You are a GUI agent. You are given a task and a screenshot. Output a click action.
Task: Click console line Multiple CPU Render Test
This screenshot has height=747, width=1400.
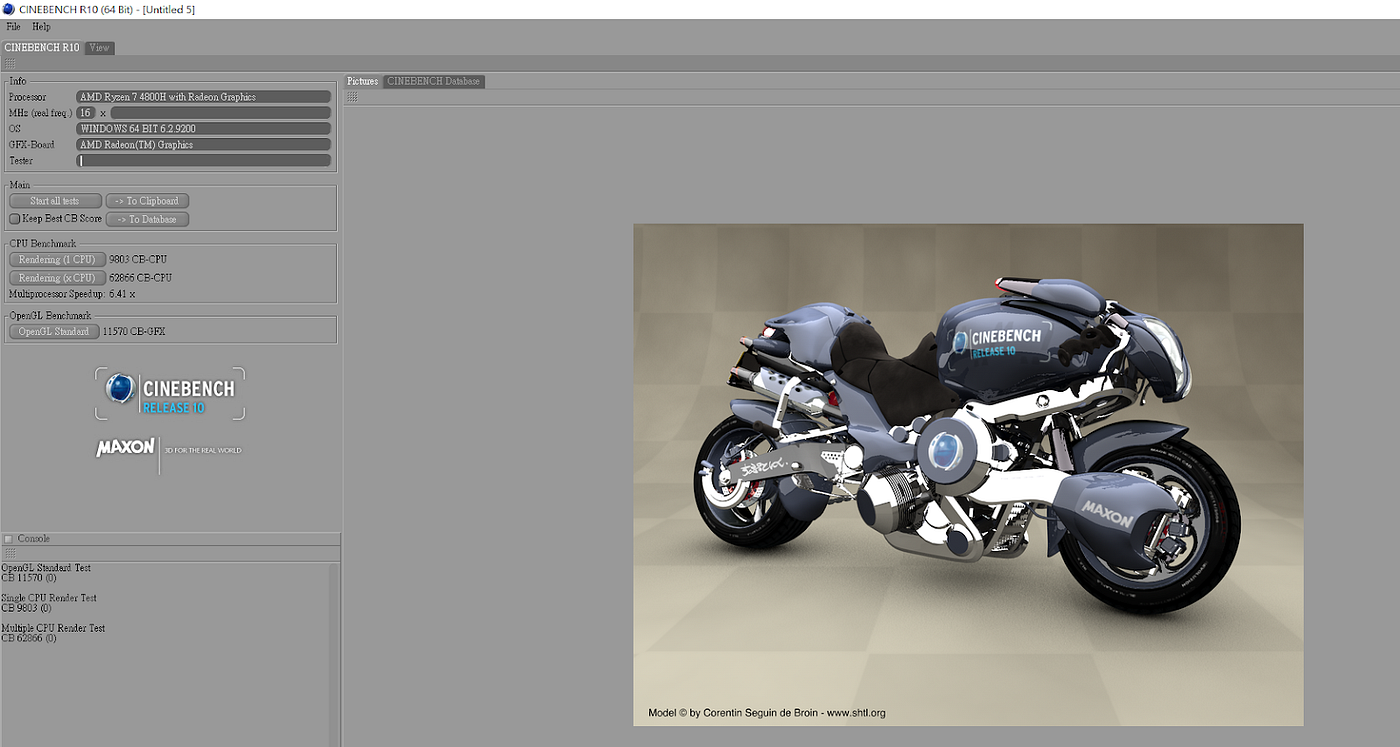53,628
